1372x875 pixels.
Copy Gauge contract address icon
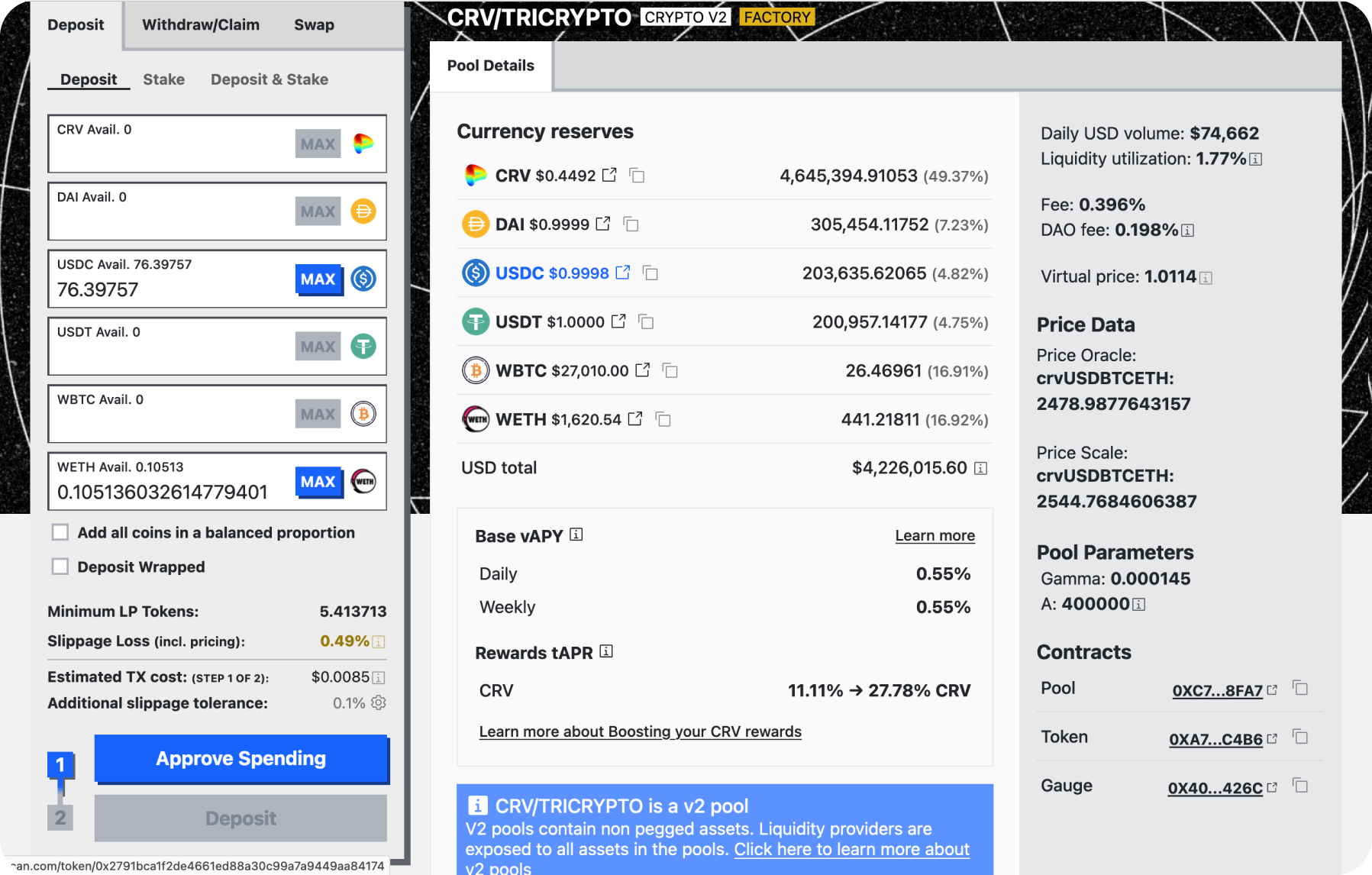coord(1300,785)
